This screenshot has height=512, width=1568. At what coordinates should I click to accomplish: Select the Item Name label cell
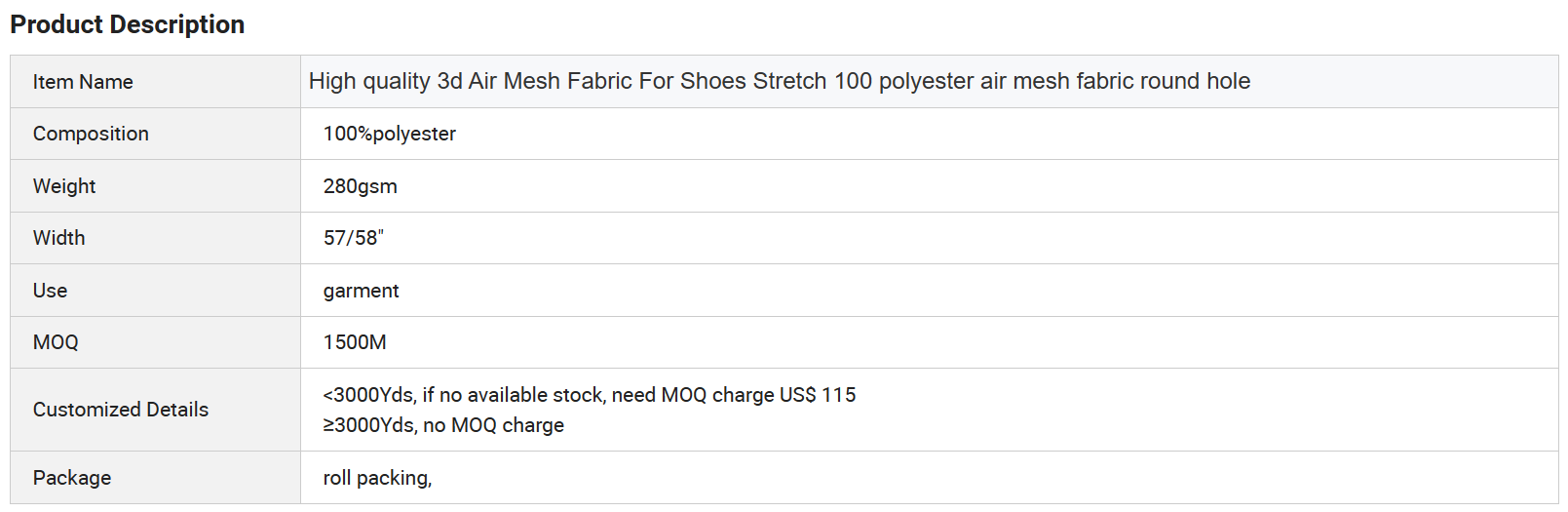pyautogui.click(x=155, y=82)
